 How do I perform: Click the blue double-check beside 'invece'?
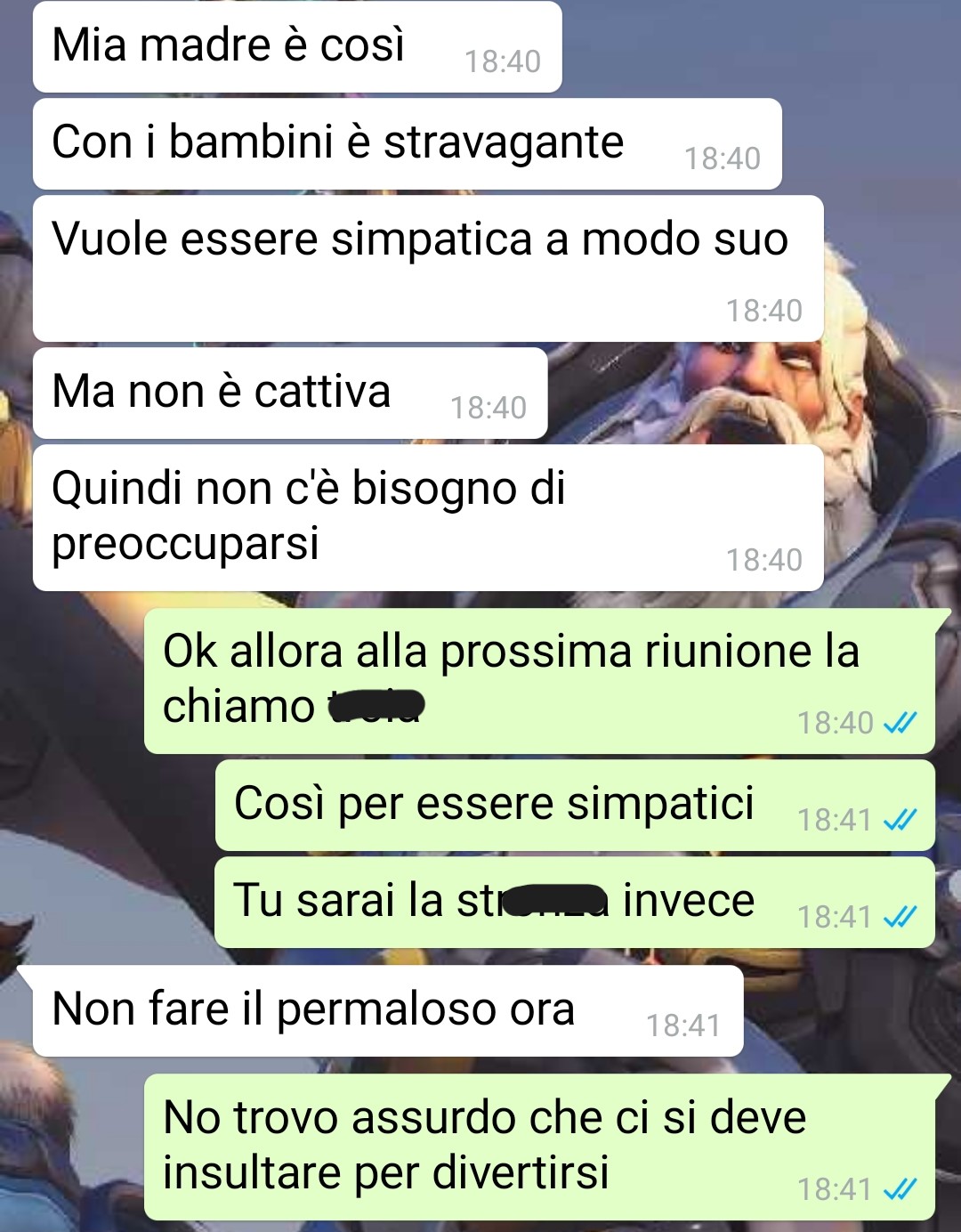(900, 917)
